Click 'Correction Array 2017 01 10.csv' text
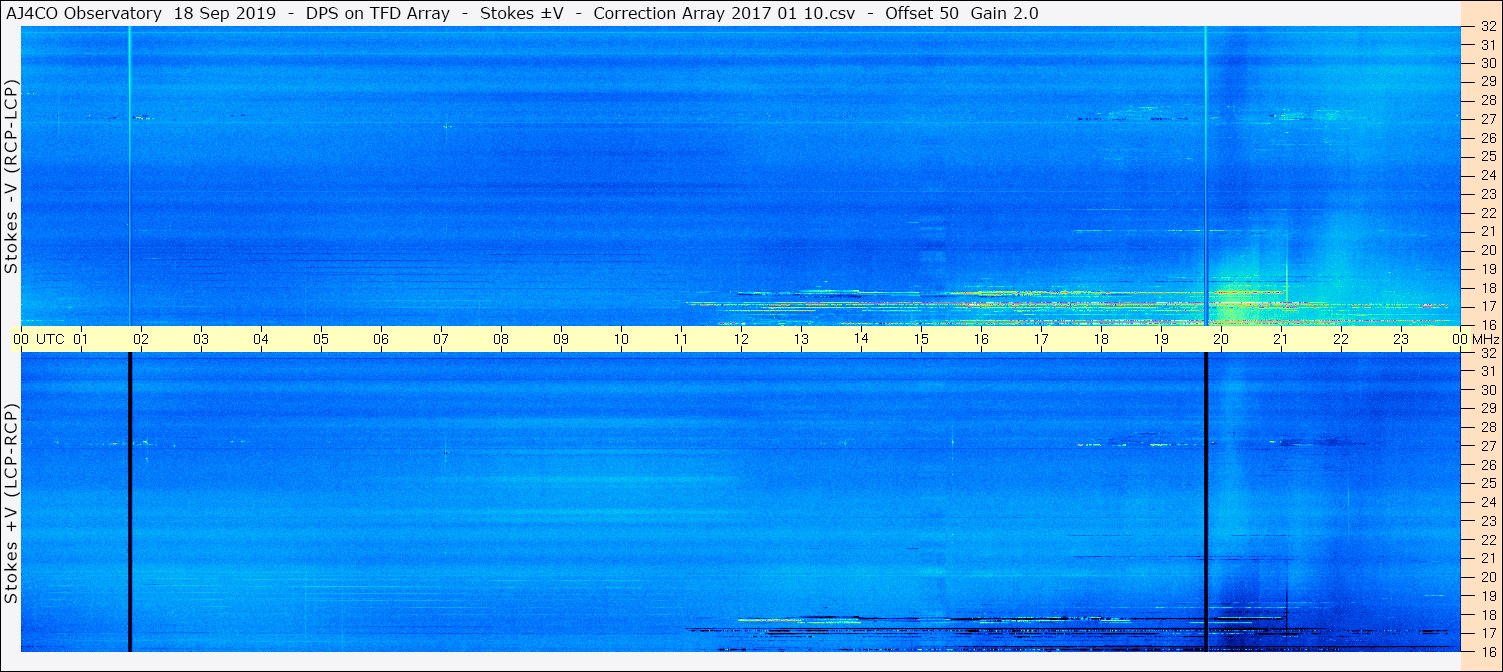 (724, 13)
